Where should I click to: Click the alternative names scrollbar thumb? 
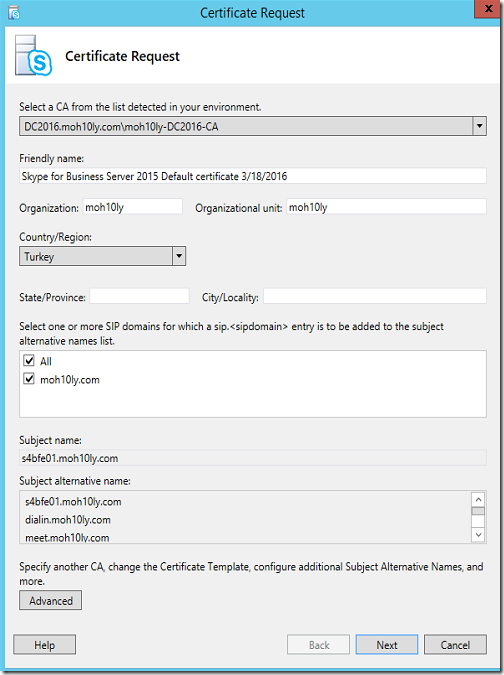pos(478,511)
